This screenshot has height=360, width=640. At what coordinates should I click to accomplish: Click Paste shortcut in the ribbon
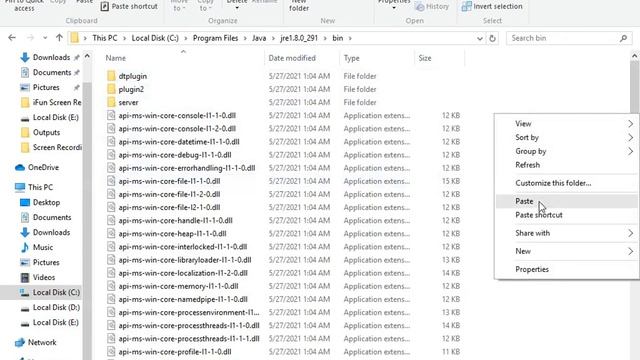[x=129, y=6]
